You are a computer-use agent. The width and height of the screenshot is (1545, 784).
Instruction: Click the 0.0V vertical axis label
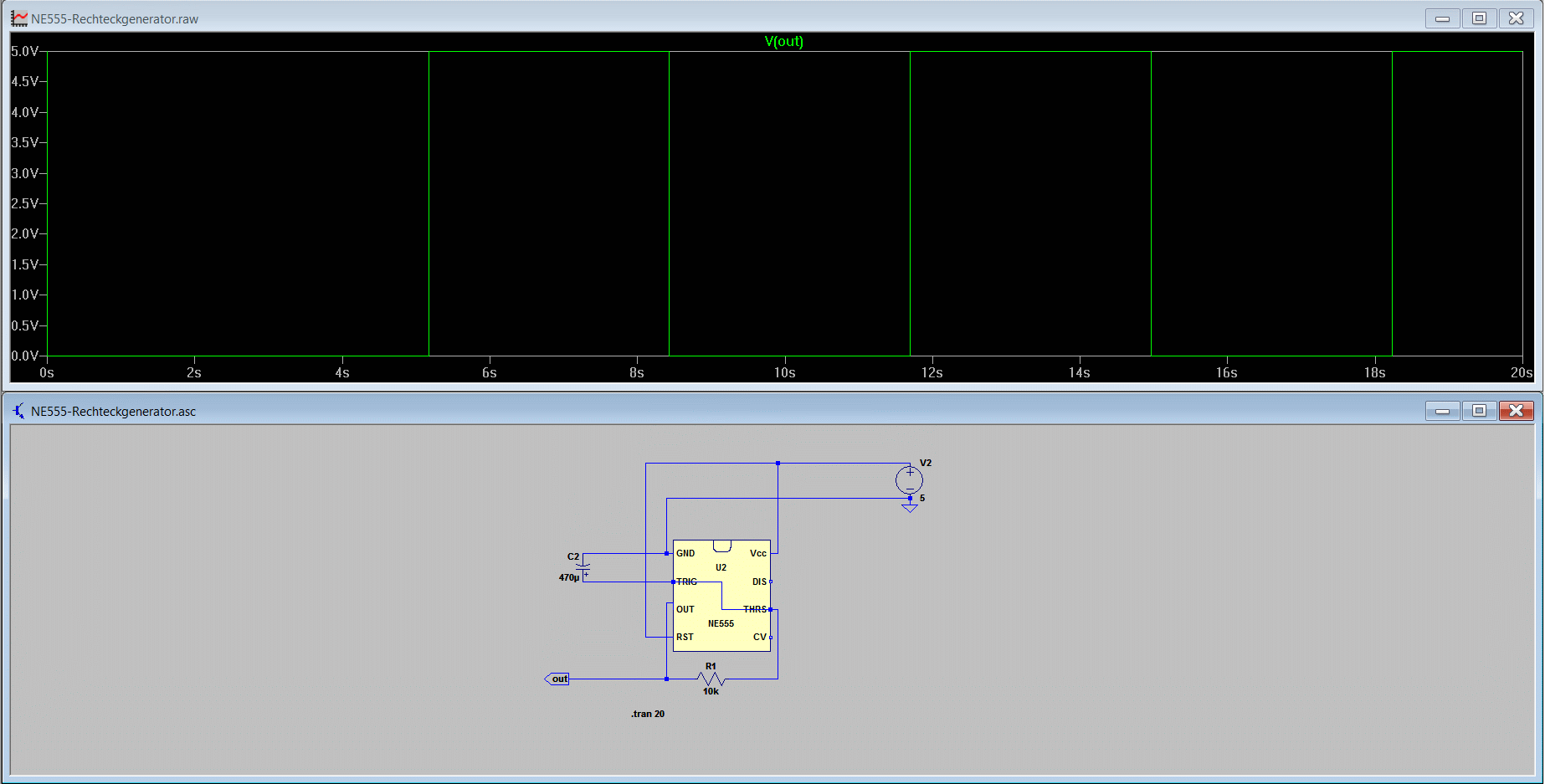point(25,356)
